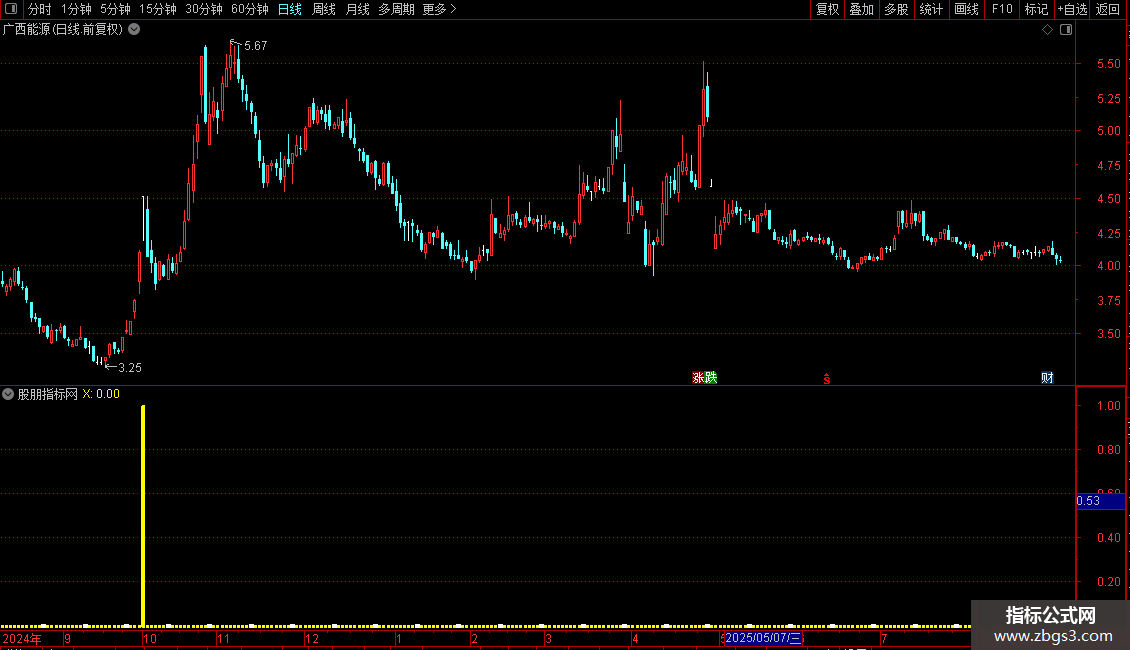This screenshot has height=650, width=1130.
Task: Click month 7 on the time axis
Action: coord(884,638)
